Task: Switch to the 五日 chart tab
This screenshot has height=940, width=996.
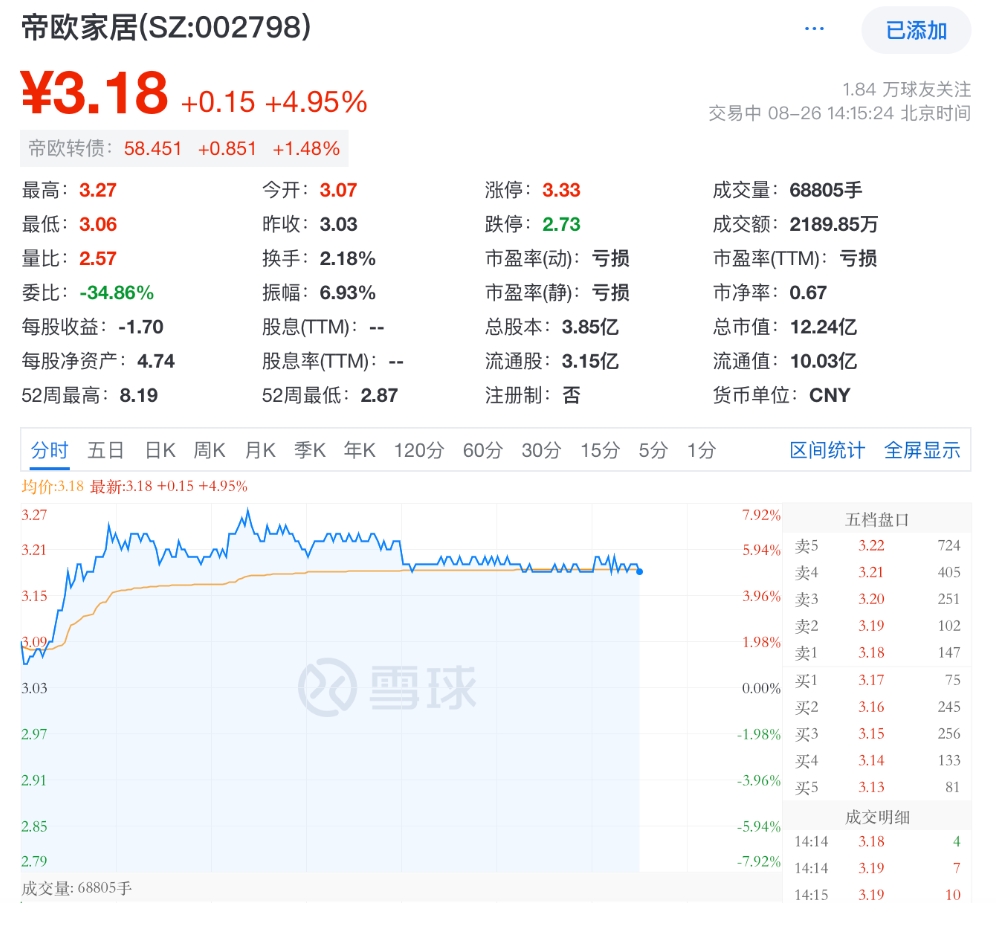Action: click(105, 450)
